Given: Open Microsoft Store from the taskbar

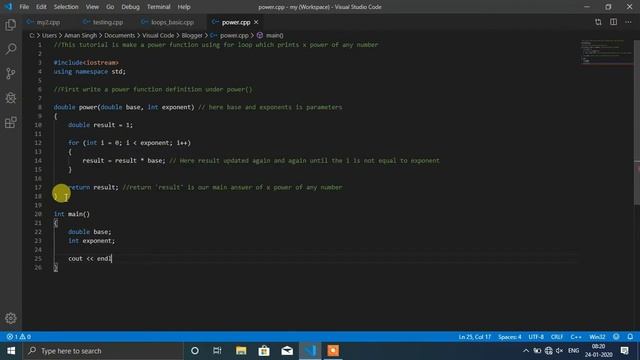Looking at the screenshot, I should pyautogui.click(x=264, y=351).
